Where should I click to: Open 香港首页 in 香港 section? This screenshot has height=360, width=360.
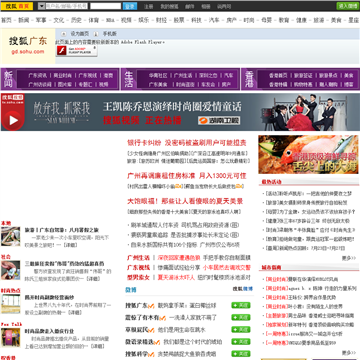pos(278,76)
